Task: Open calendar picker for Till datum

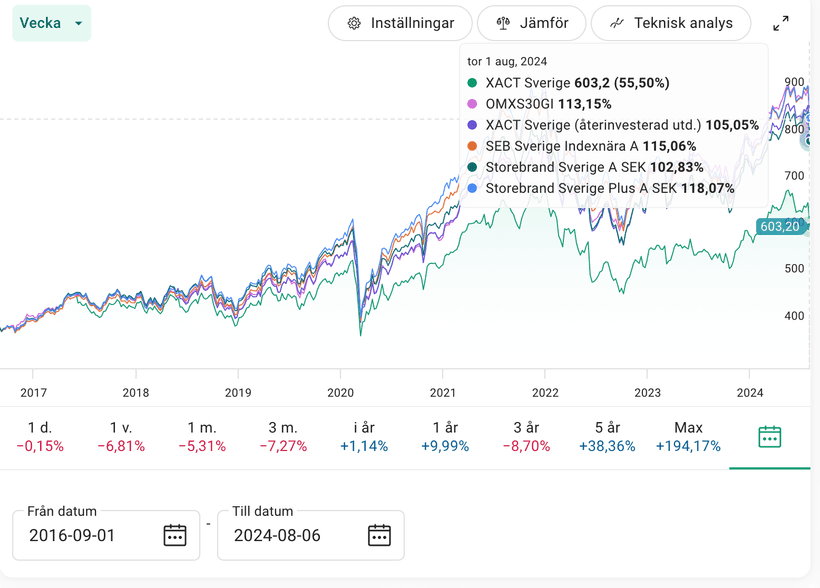Action: click(x=378, y=535)
